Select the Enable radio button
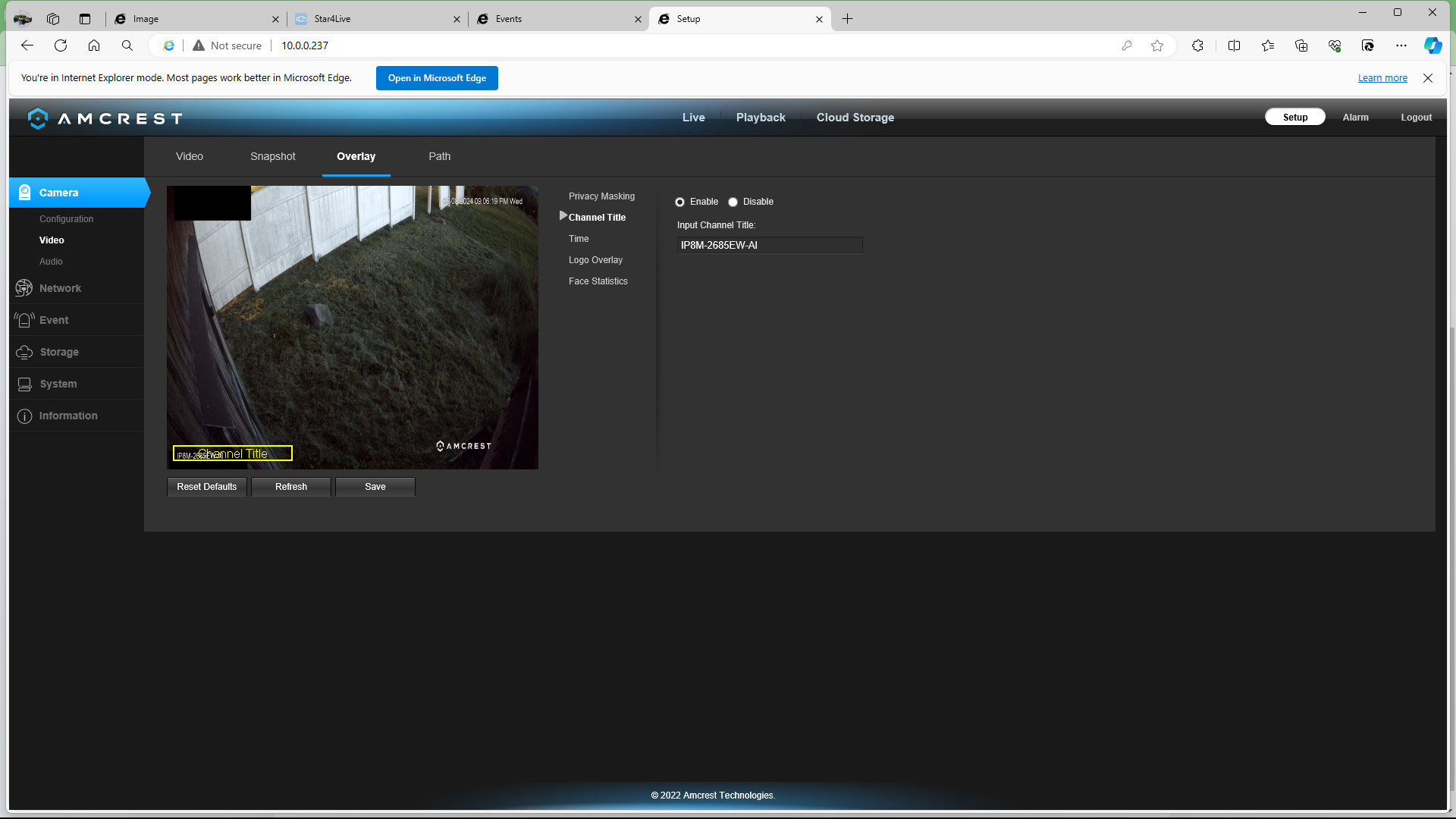Image resolution: width=1456 pixels, height=819 pixels. [x=679, y=202]
